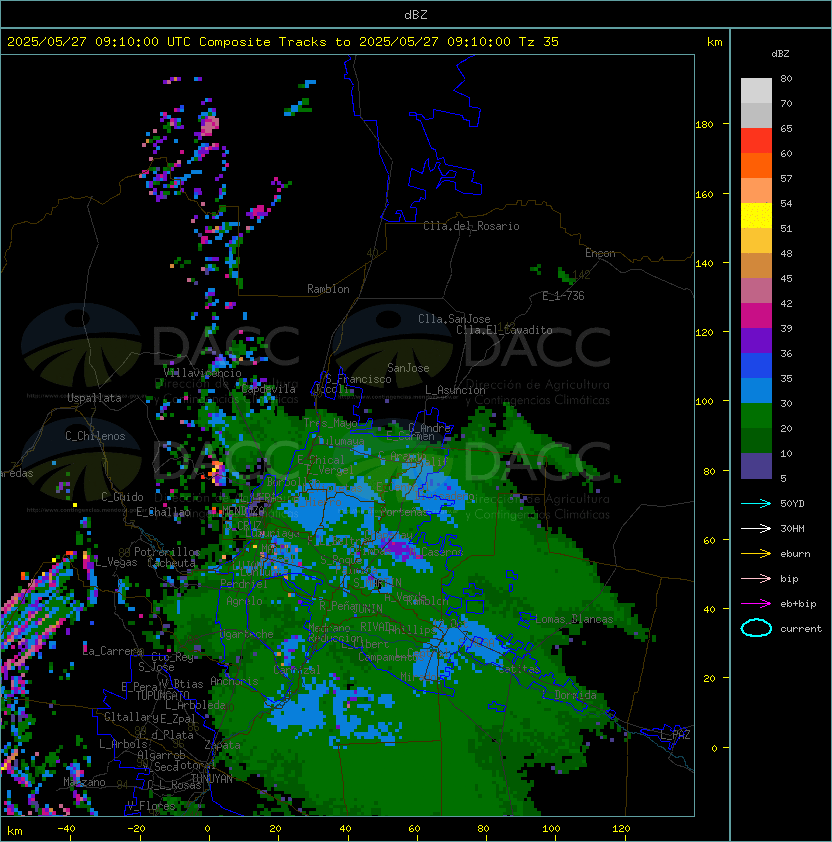Click the 'current' legend label
The width and height of the screenshot is (832, 842).
click(x=801, y=629)
